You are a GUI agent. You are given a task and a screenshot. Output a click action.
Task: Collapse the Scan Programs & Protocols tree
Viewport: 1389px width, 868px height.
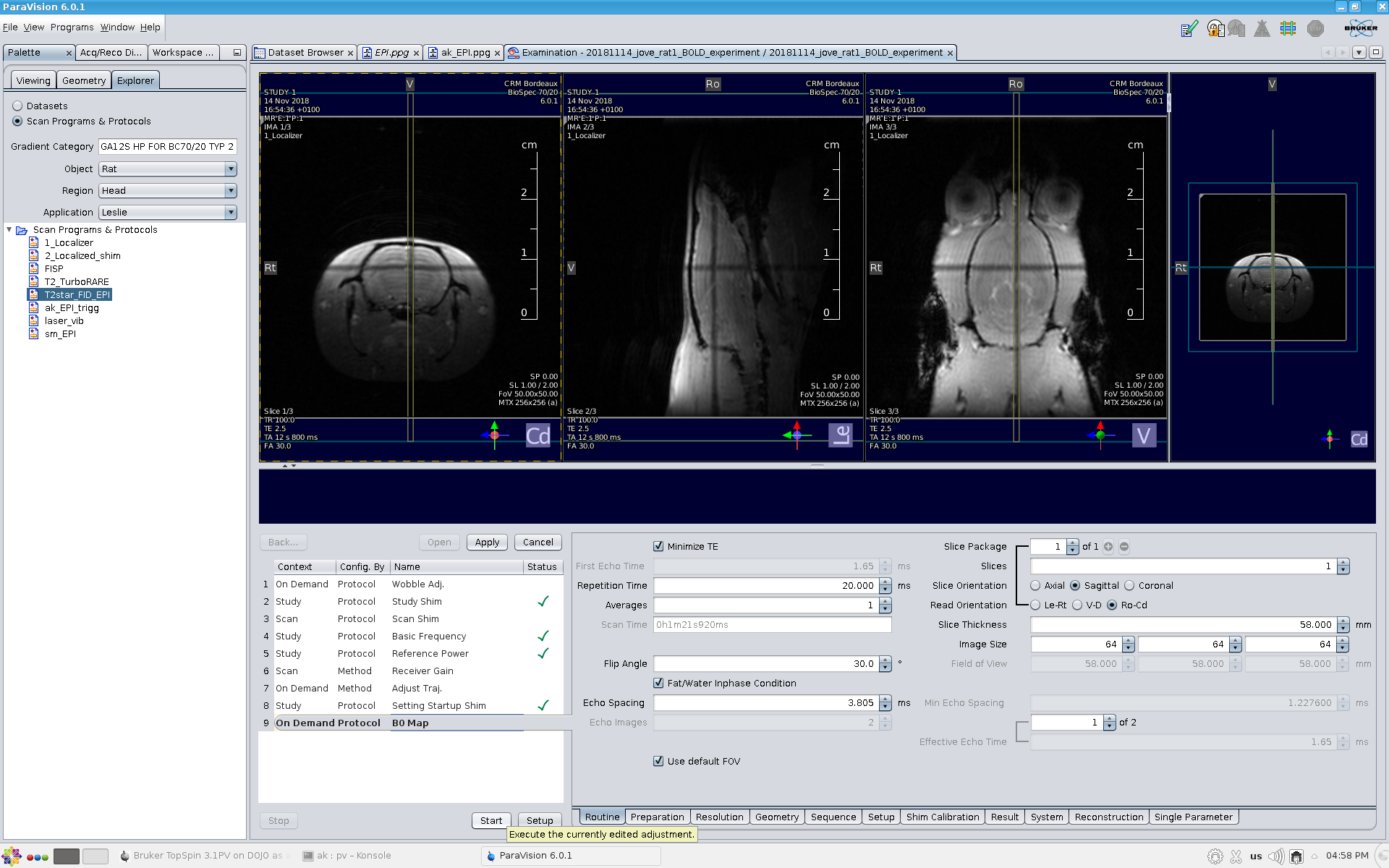coord(9,230)
